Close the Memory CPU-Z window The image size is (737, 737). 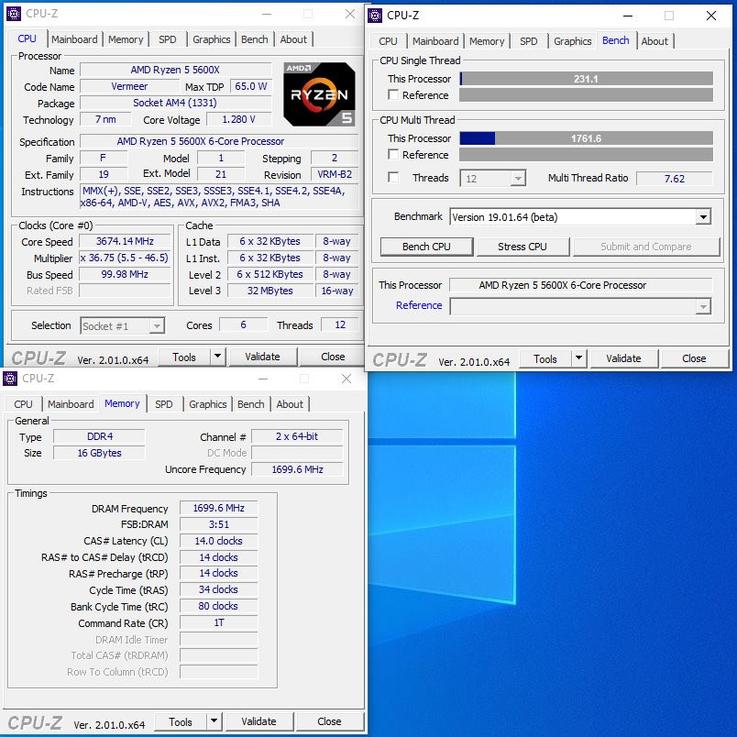tap(346, 379)
